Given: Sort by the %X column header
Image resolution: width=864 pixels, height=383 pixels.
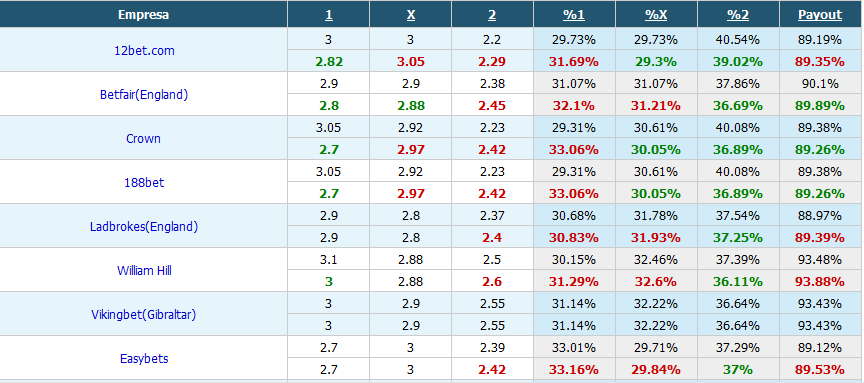Looking at the screenshot, I should (656, 15).
